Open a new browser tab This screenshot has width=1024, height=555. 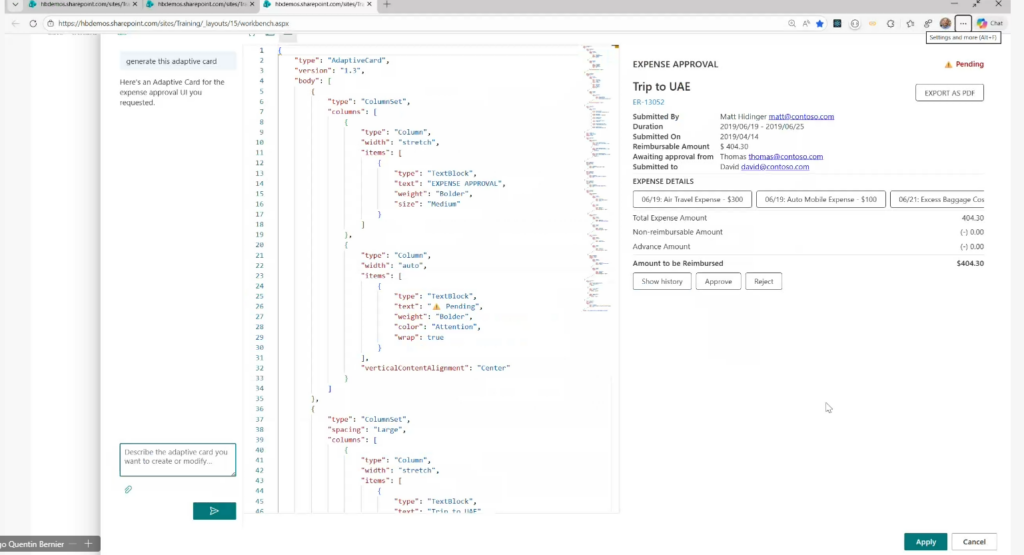pos(387,5)
